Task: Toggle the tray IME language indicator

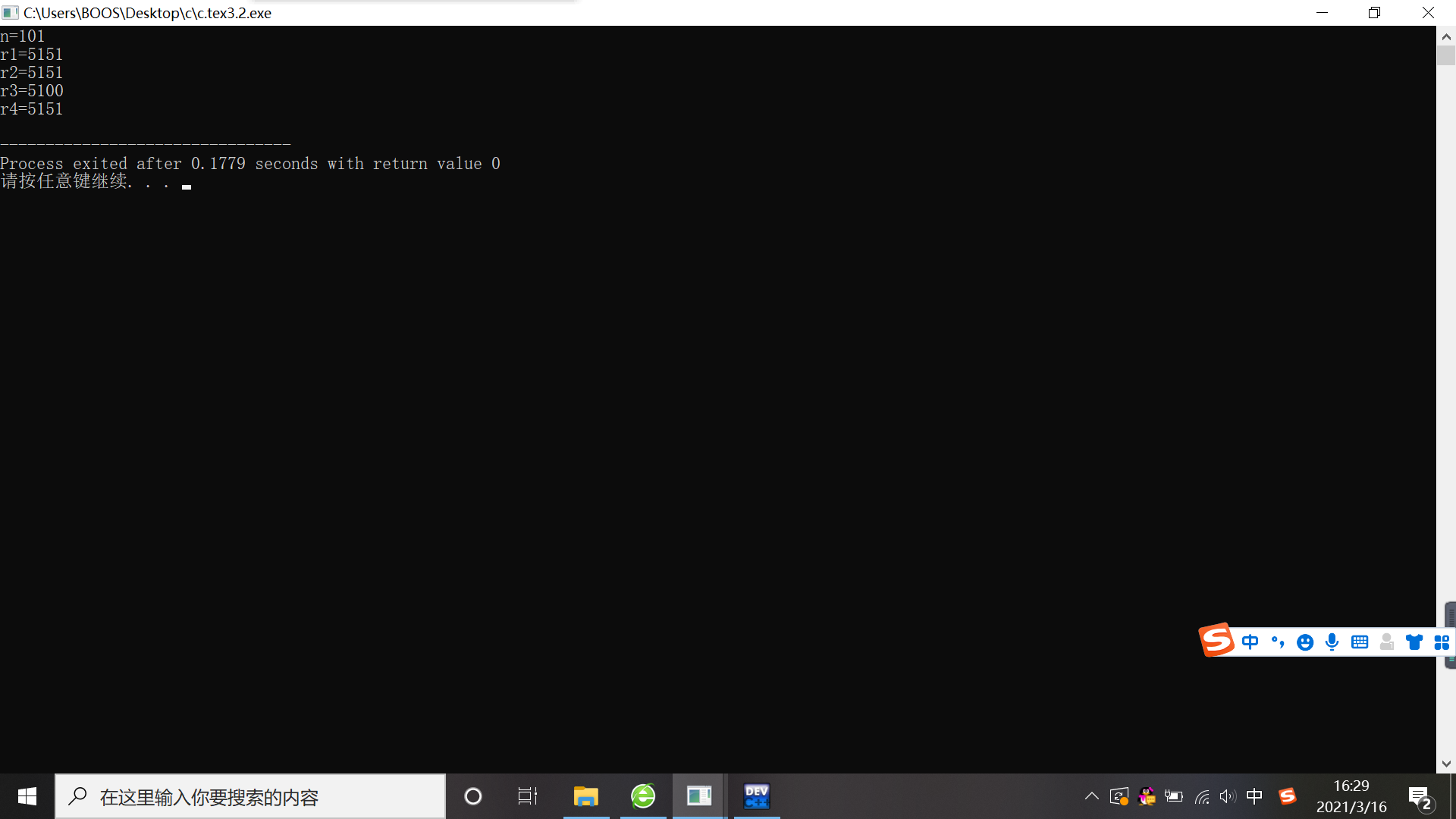Action: coord(1254,796)
